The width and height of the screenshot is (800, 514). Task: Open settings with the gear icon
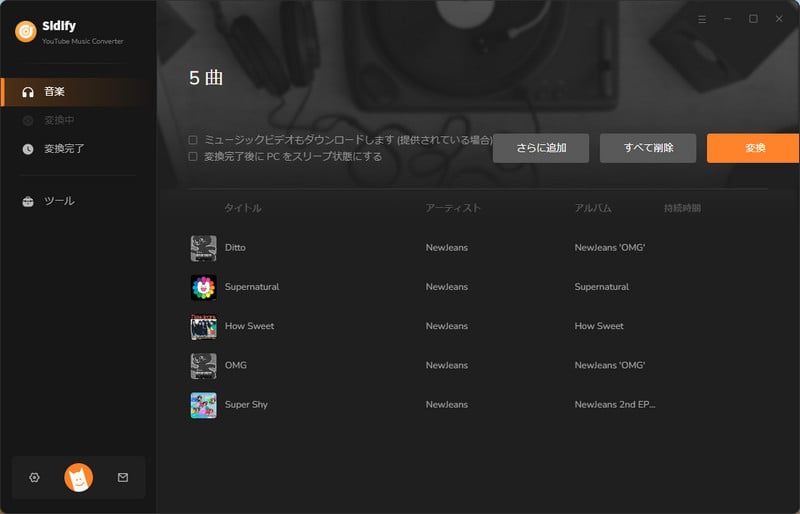[34, 477]
